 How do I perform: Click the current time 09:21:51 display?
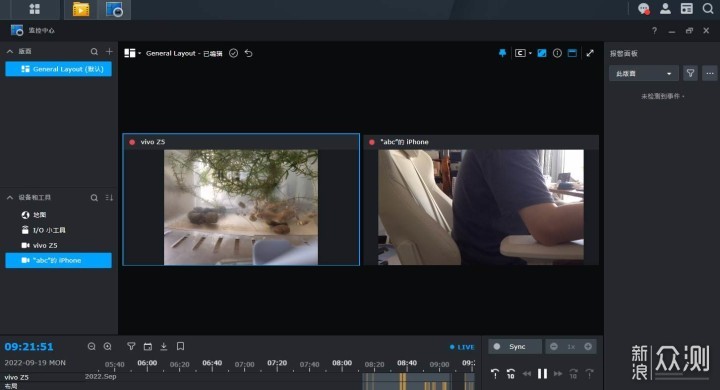click(x=29, y=347)
